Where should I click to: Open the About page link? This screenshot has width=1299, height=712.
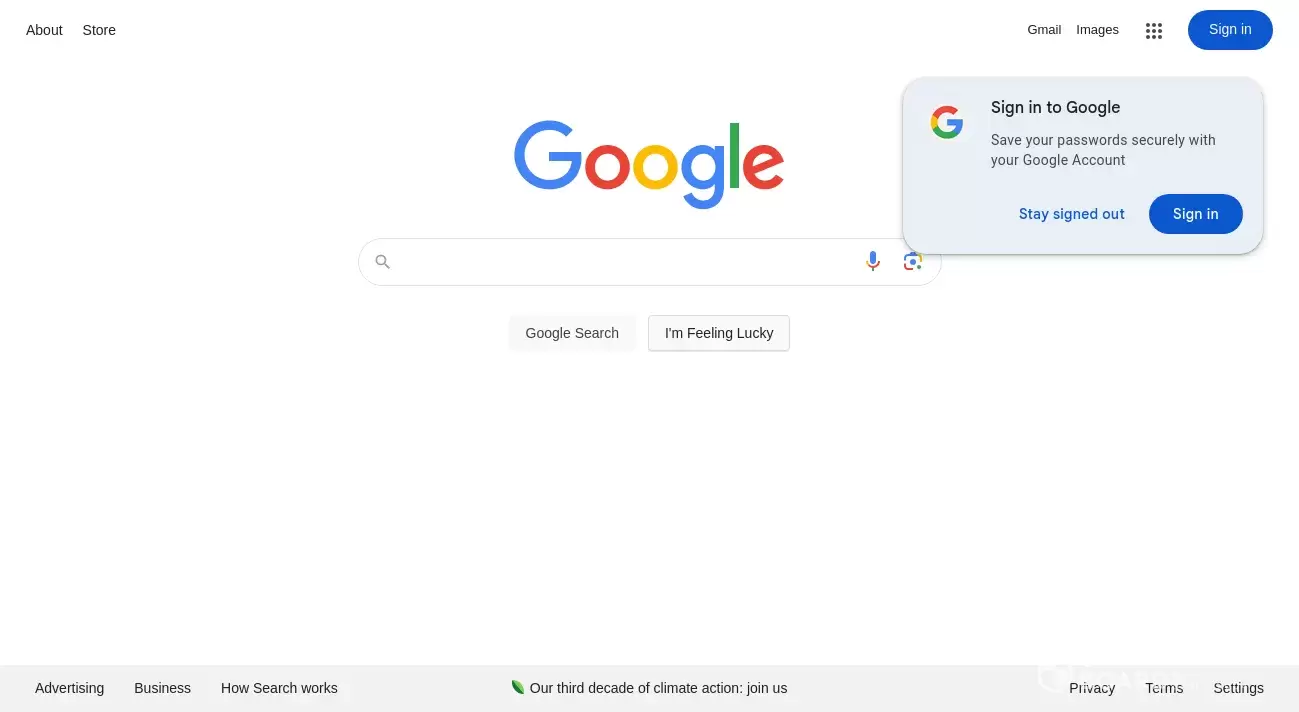click(44, 30)
